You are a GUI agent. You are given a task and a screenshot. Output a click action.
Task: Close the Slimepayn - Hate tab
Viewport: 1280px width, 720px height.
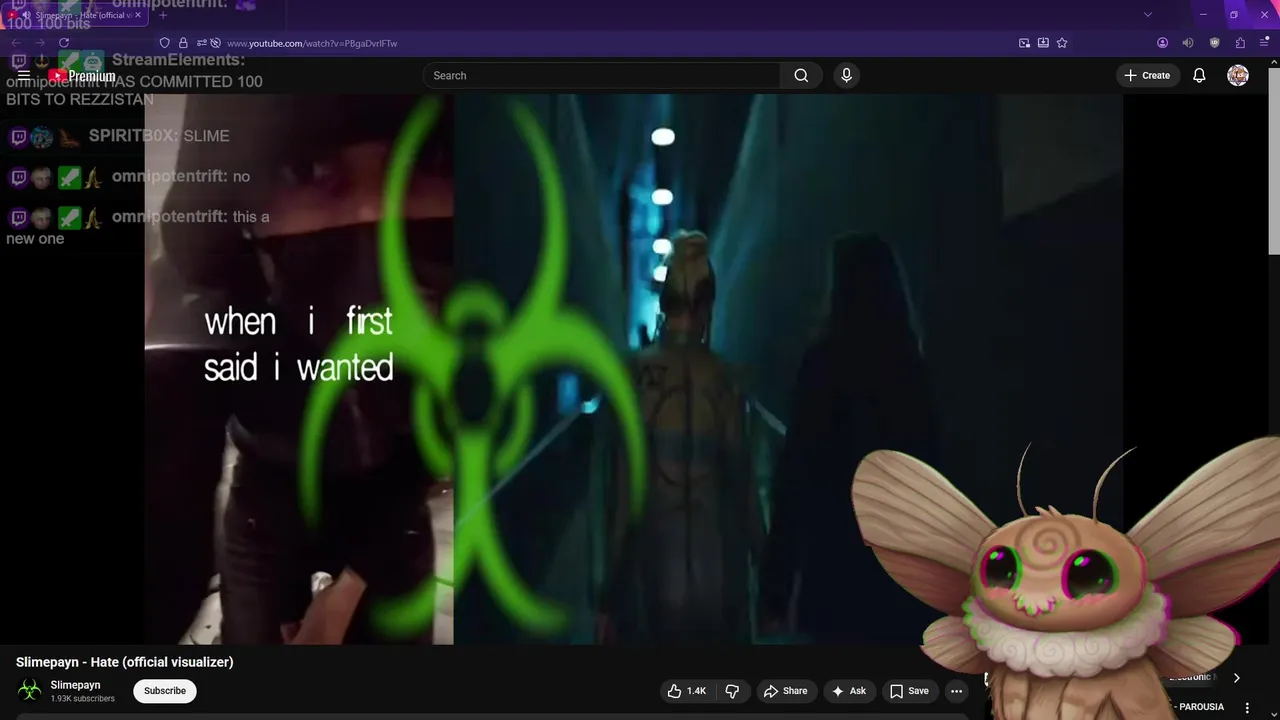pyautogui.click(x=139, y=15)
